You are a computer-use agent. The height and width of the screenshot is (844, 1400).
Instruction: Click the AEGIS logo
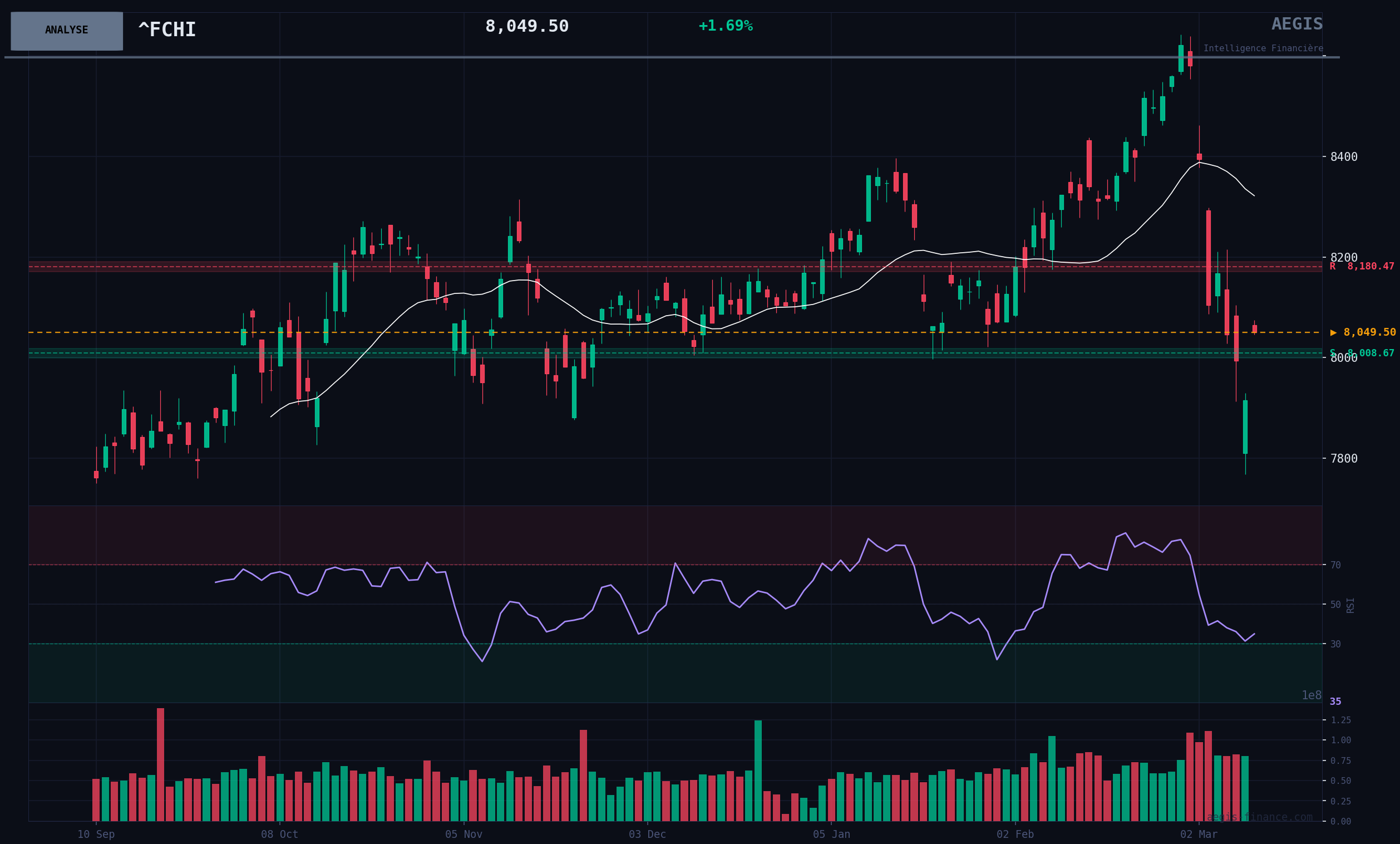pyautogui.click(x=1297, y=24)
